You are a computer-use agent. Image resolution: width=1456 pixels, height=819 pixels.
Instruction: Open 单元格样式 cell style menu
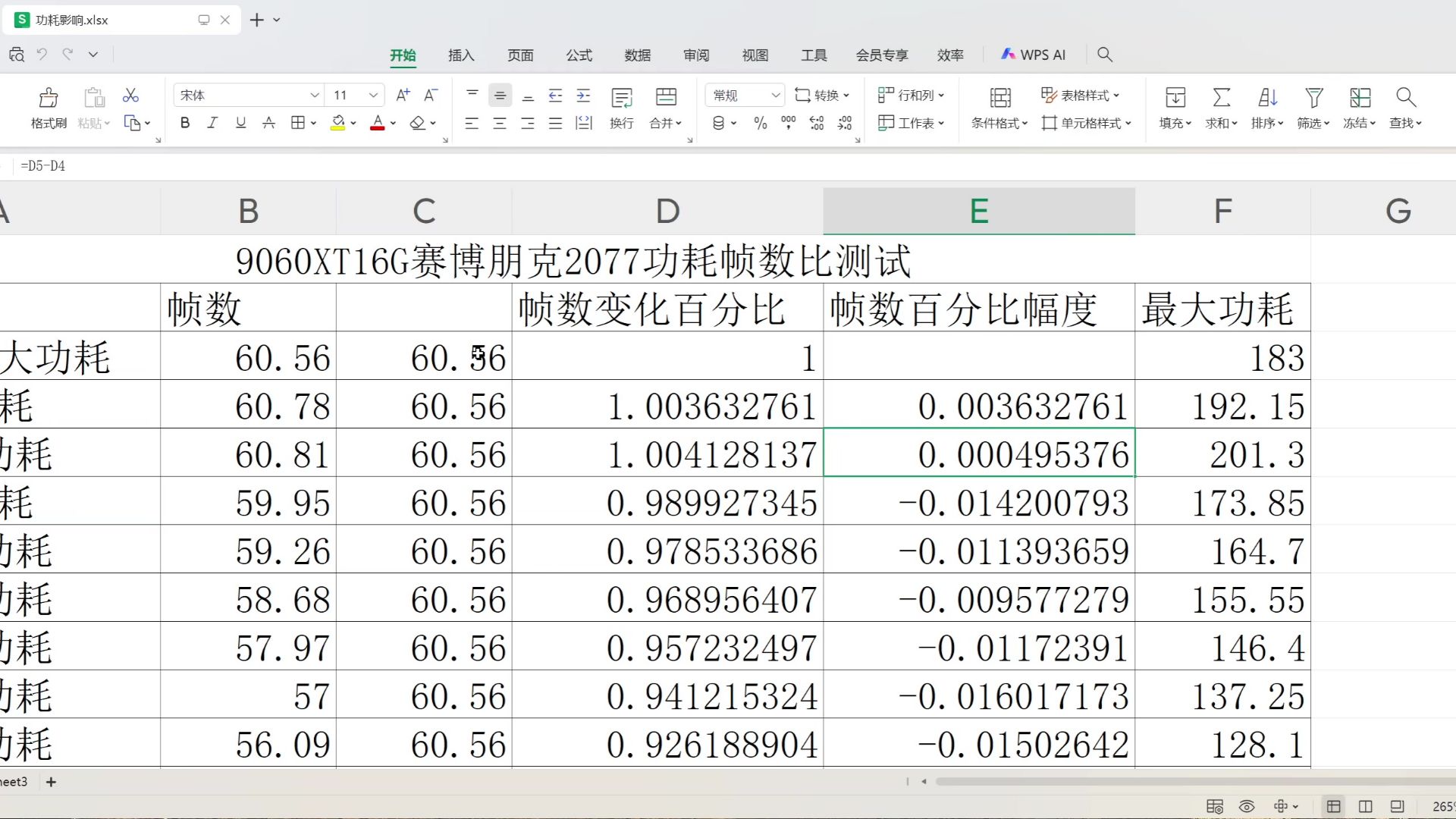[1086, 123]
